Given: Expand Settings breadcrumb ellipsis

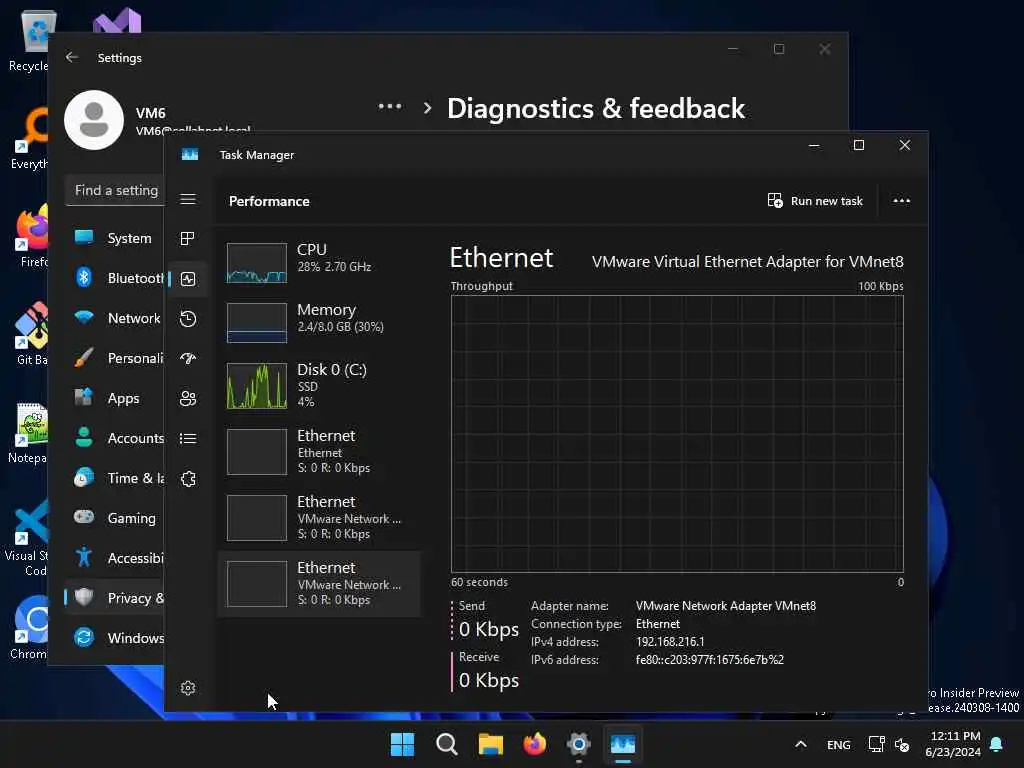Looking at the screenshot, I should coord(390,107).
